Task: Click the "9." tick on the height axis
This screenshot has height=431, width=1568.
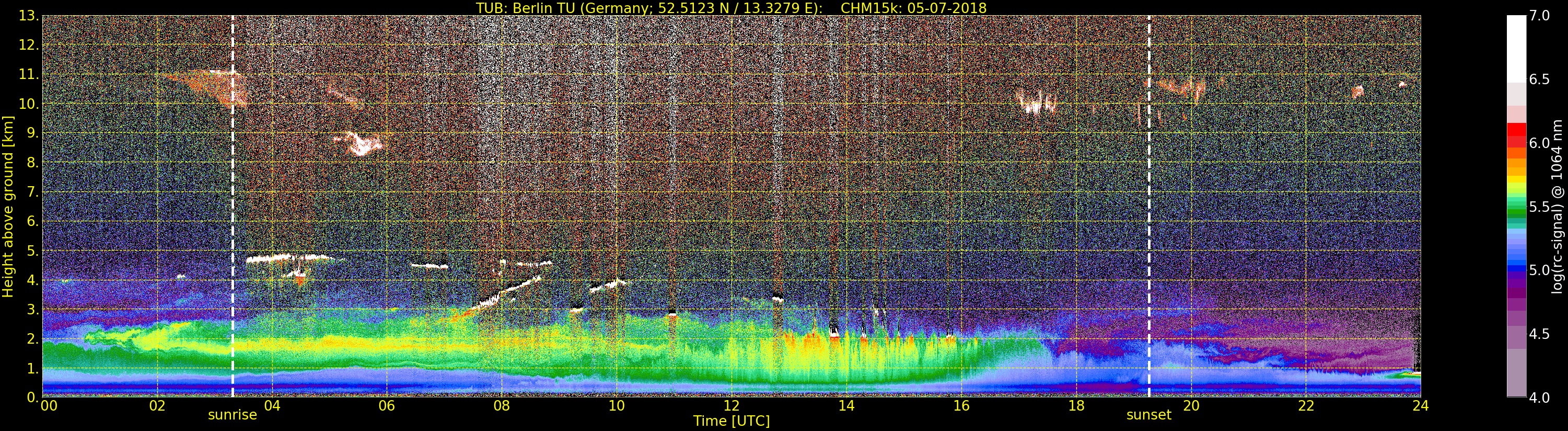Action: click(x=32, y=133)
